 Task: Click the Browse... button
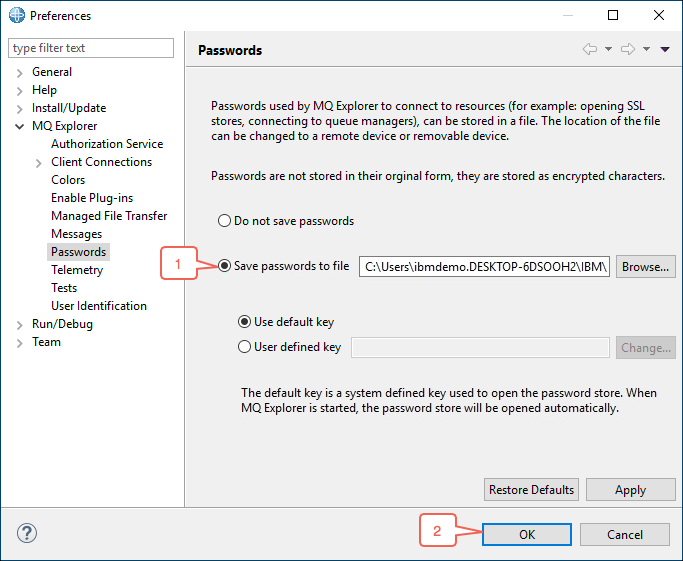pyautogui.click(x=646, y=267)
